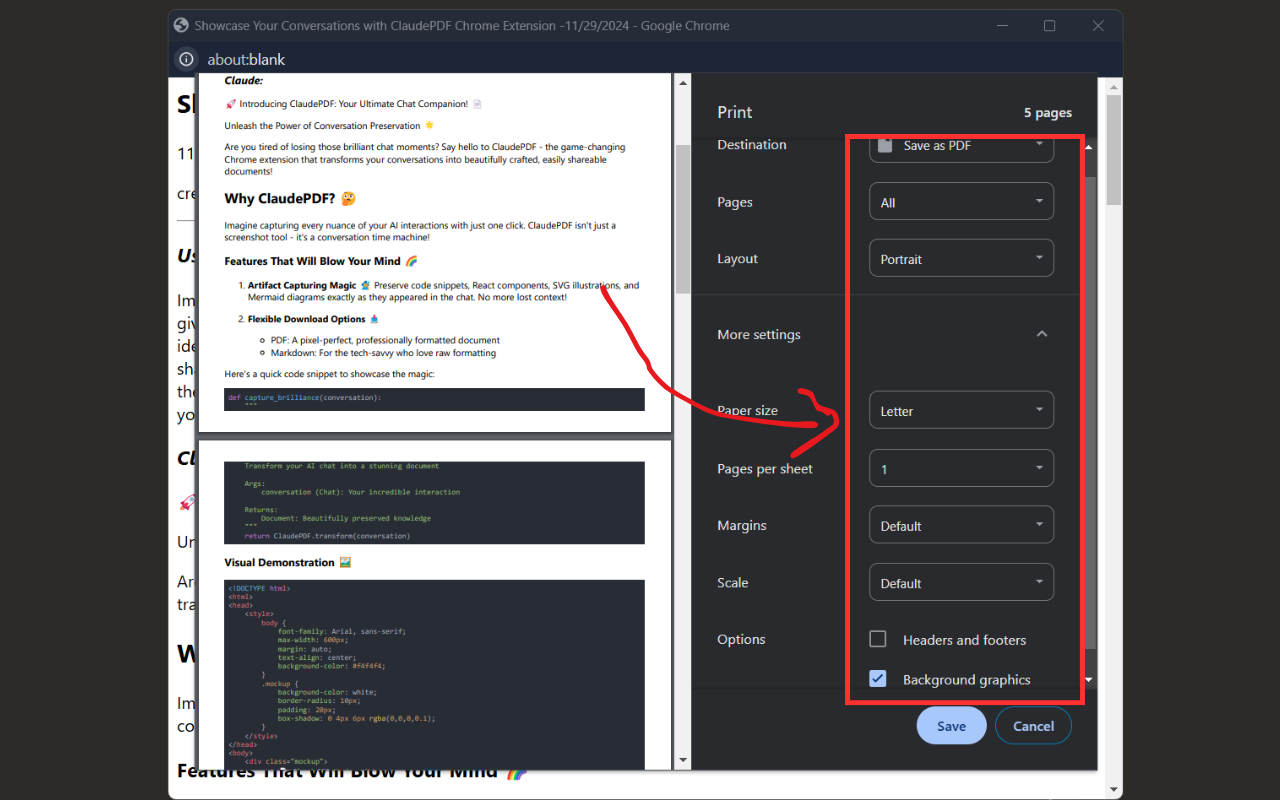Click the first page thumbnail in the print preview

434,250
